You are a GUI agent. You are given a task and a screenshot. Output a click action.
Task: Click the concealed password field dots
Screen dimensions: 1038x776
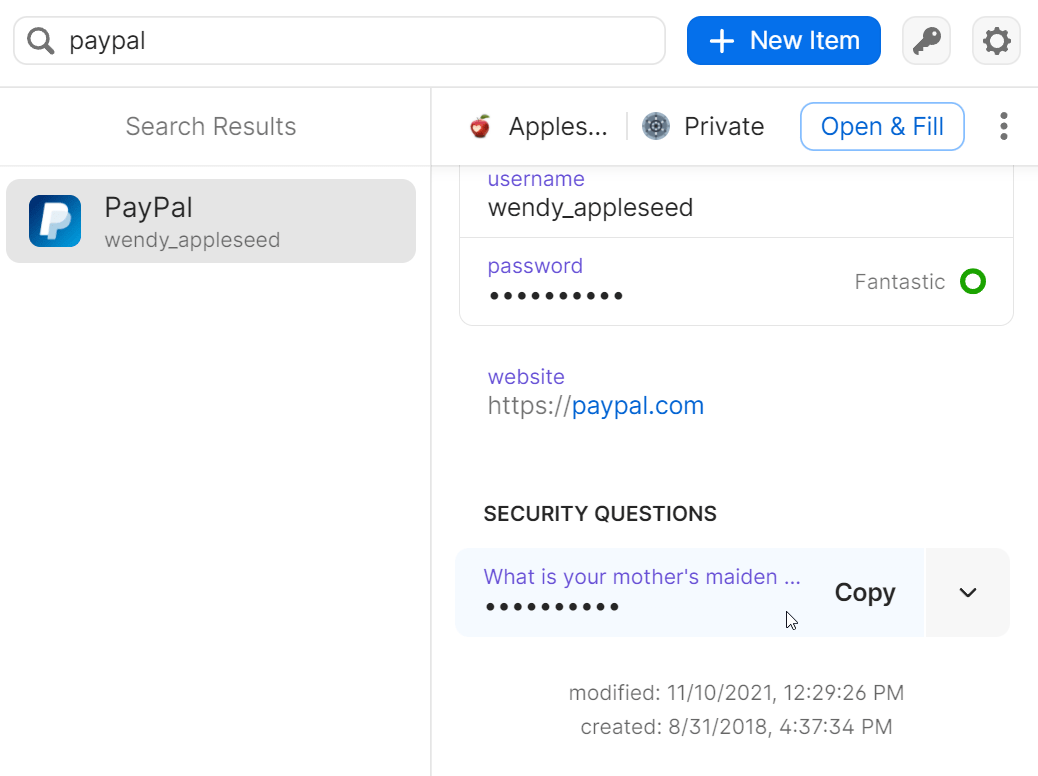556,296
